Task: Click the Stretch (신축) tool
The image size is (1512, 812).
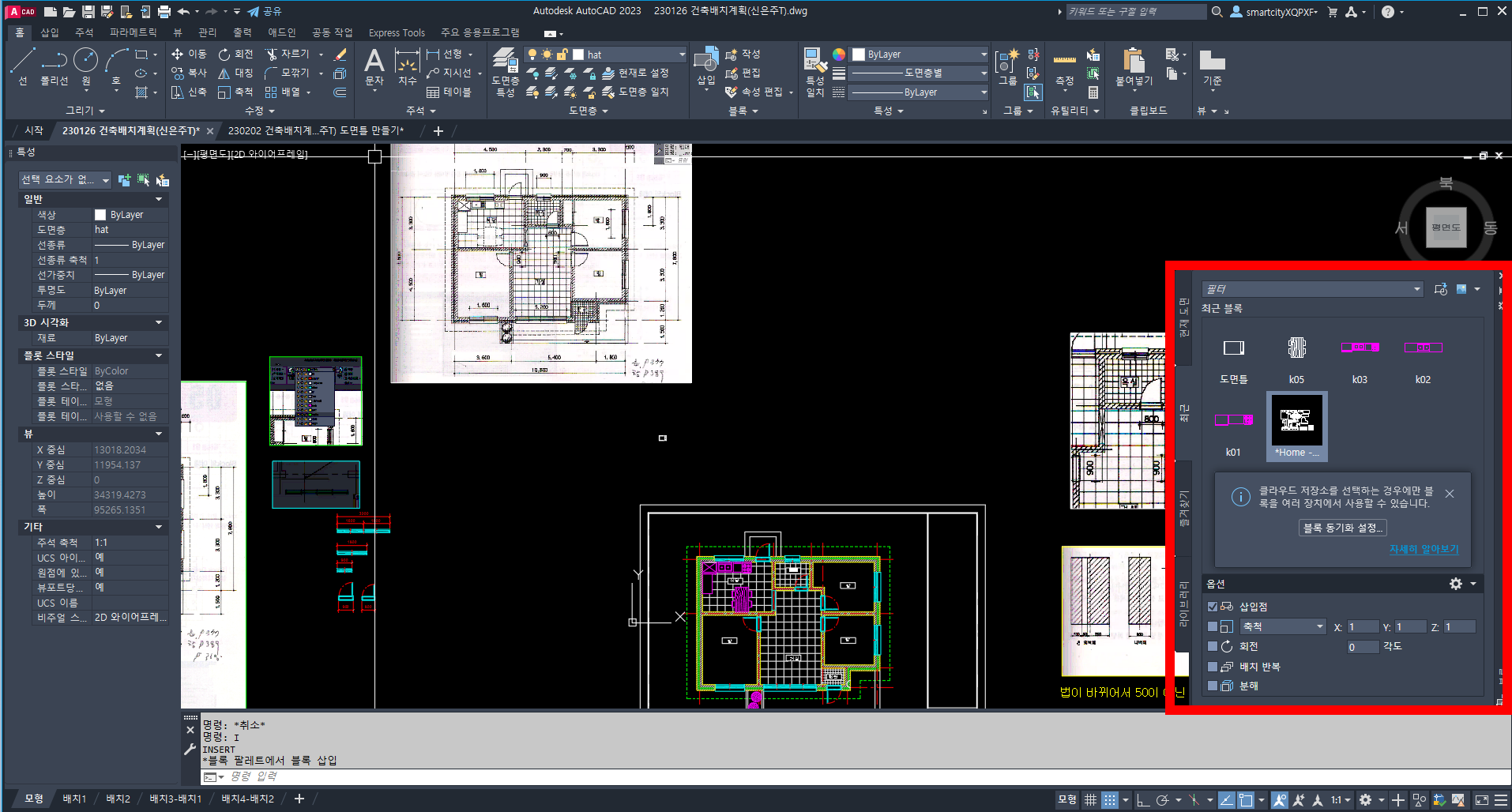Action: click(x=189, y=92)
